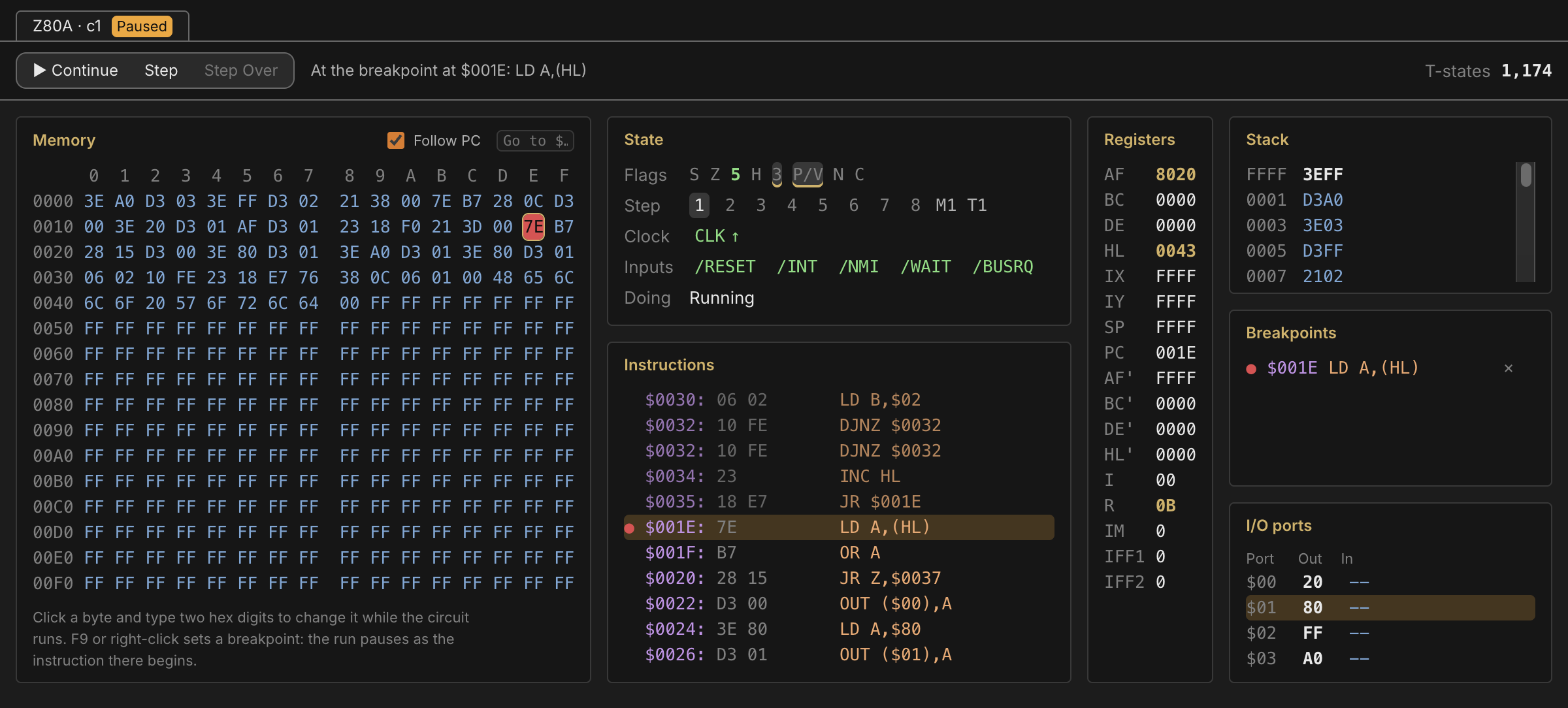
Task: Click the C flag indicator
Action: (859, 174)
